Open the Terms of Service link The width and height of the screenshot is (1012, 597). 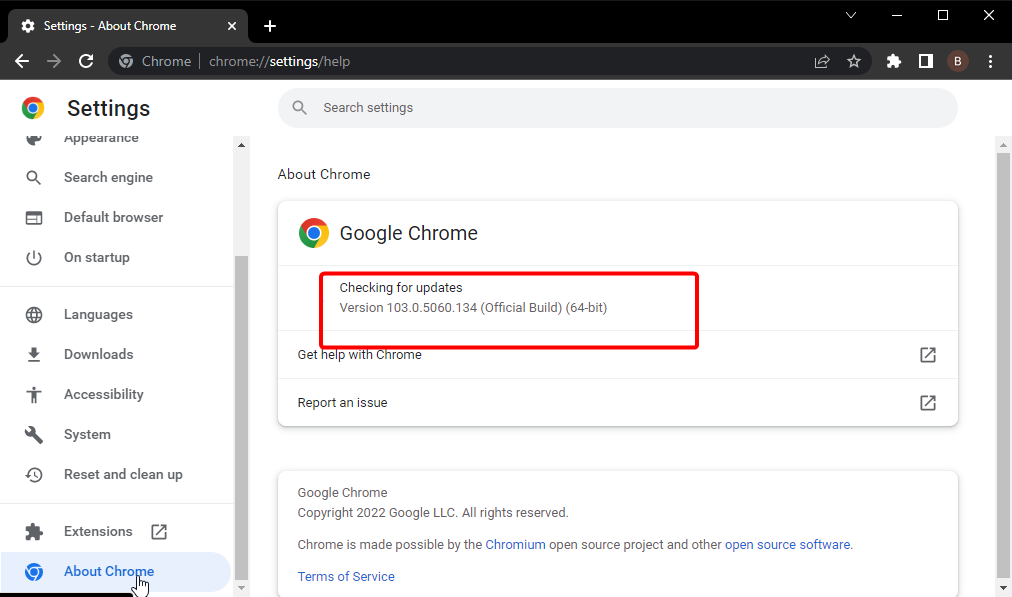pyautogui.click(x=346, y=576)
